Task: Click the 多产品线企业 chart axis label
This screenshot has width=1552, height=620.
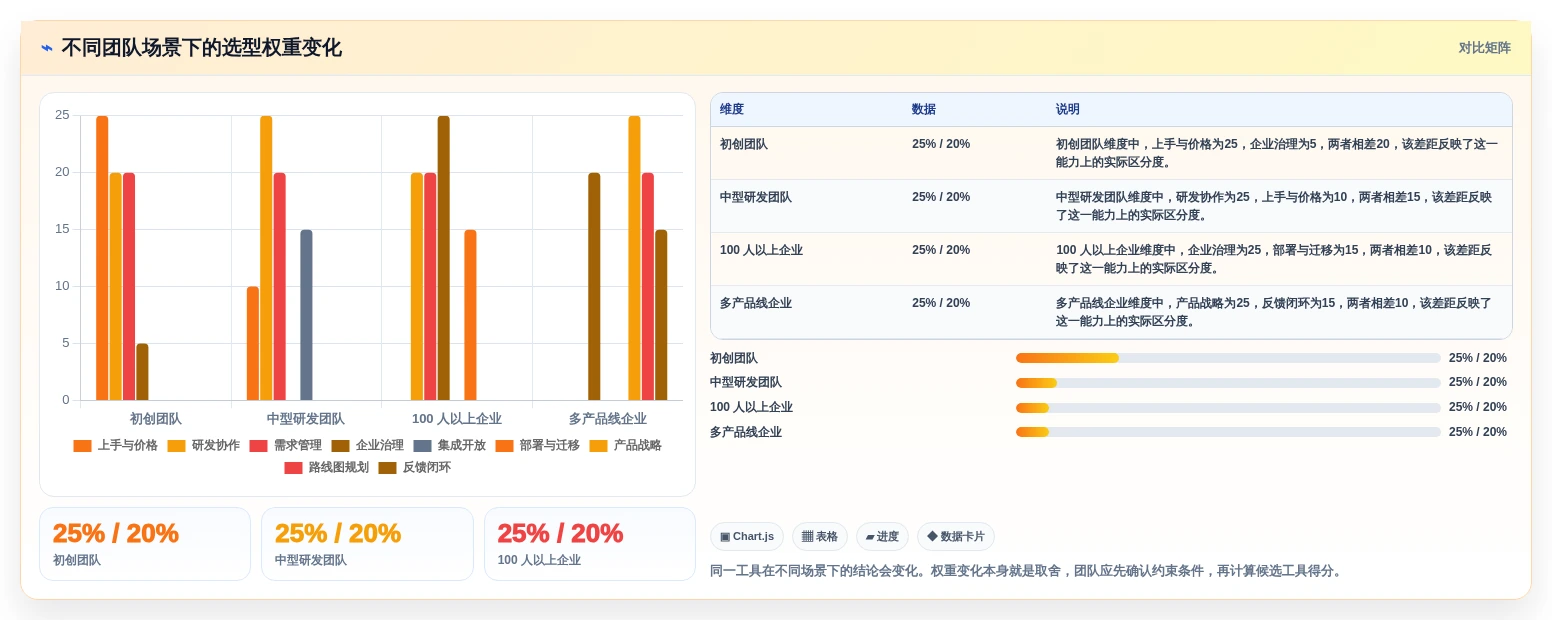Action: coord(608,419)
